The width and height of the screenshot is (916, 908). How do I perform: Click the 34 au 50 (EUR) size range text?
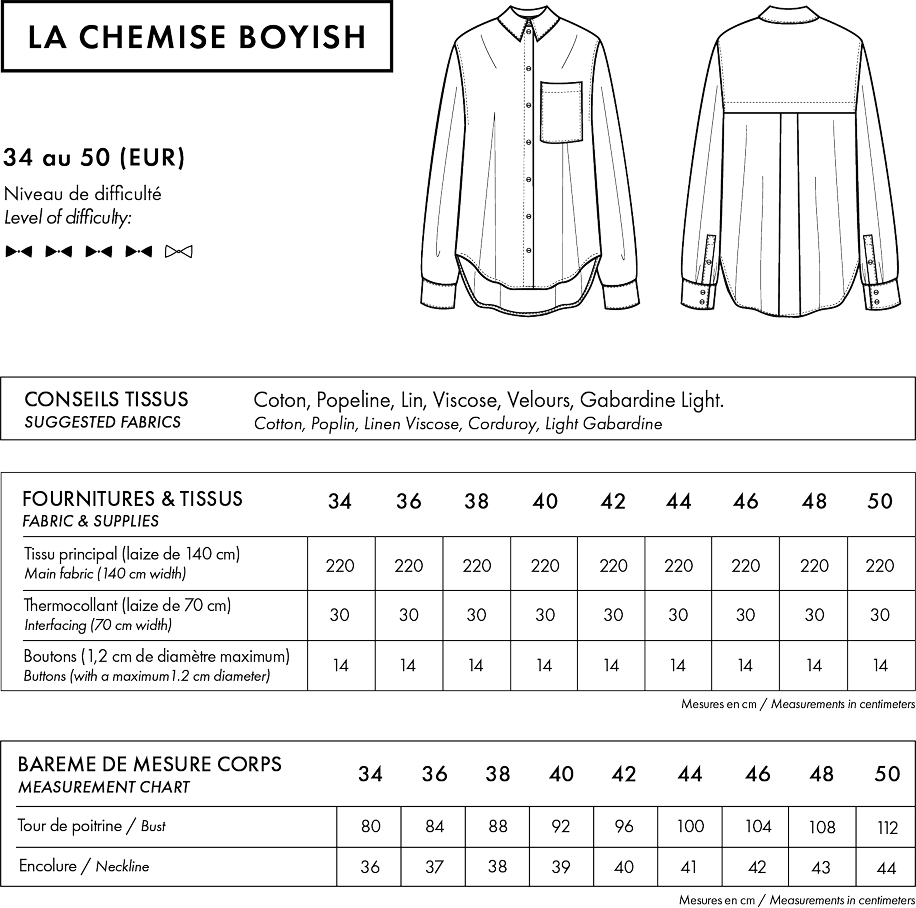click(93, 158)
